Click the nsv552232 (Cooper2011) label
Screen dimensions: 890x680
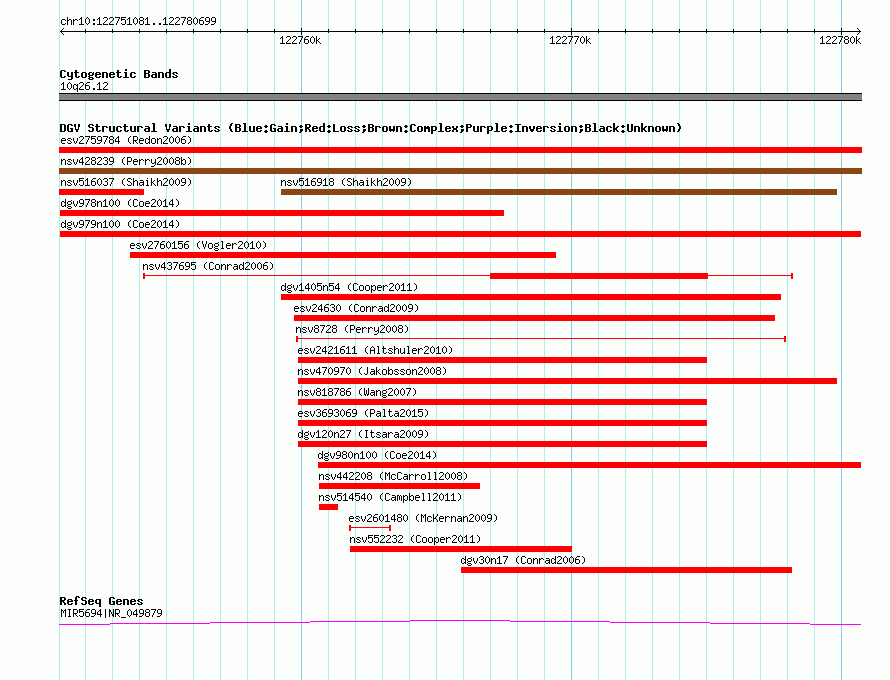point(415,539)
